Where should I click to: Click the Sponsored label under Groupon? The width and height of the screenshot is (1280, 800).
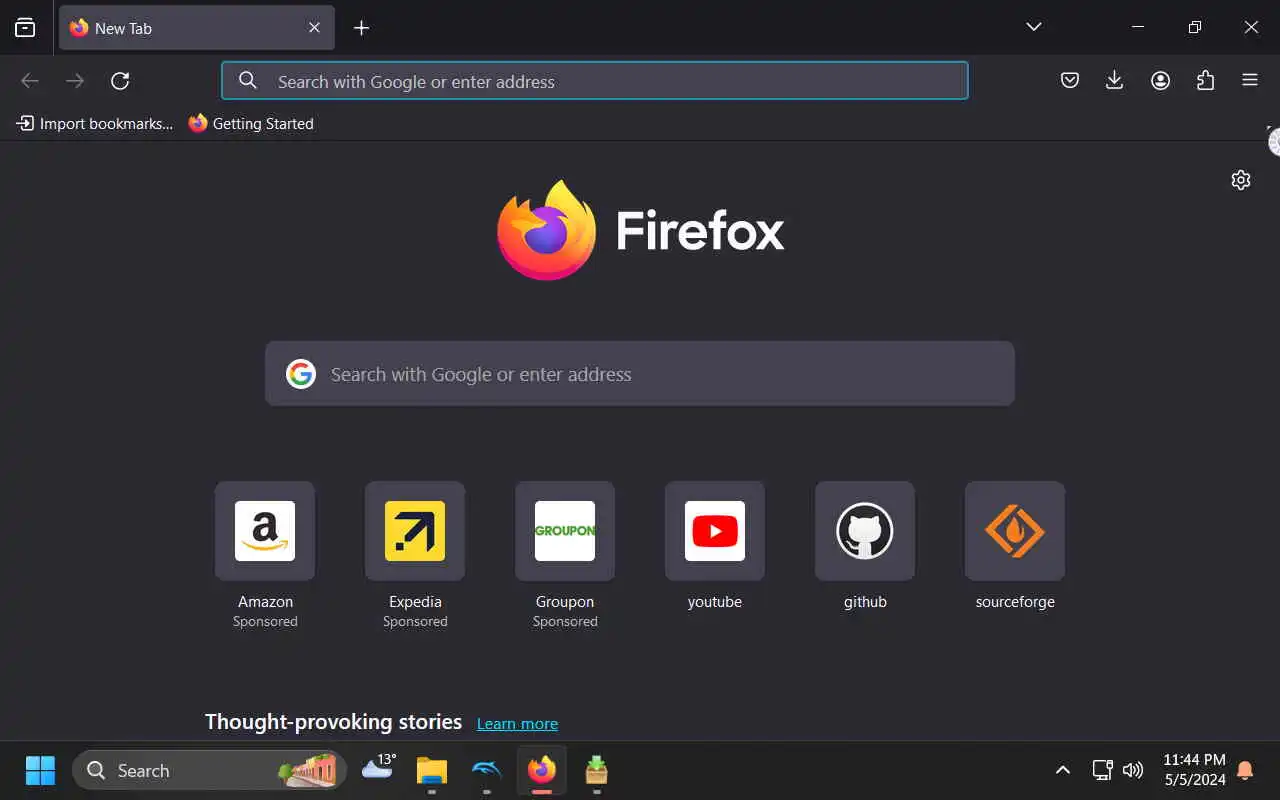565,622
